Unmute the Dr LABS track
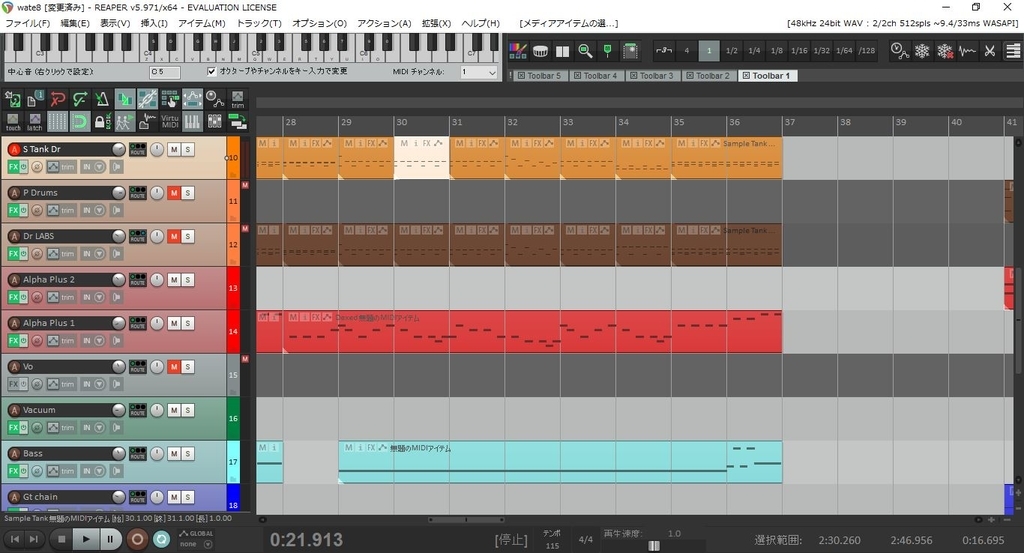Viewport: 1024px width, 553px height. [x=174, y=236]
